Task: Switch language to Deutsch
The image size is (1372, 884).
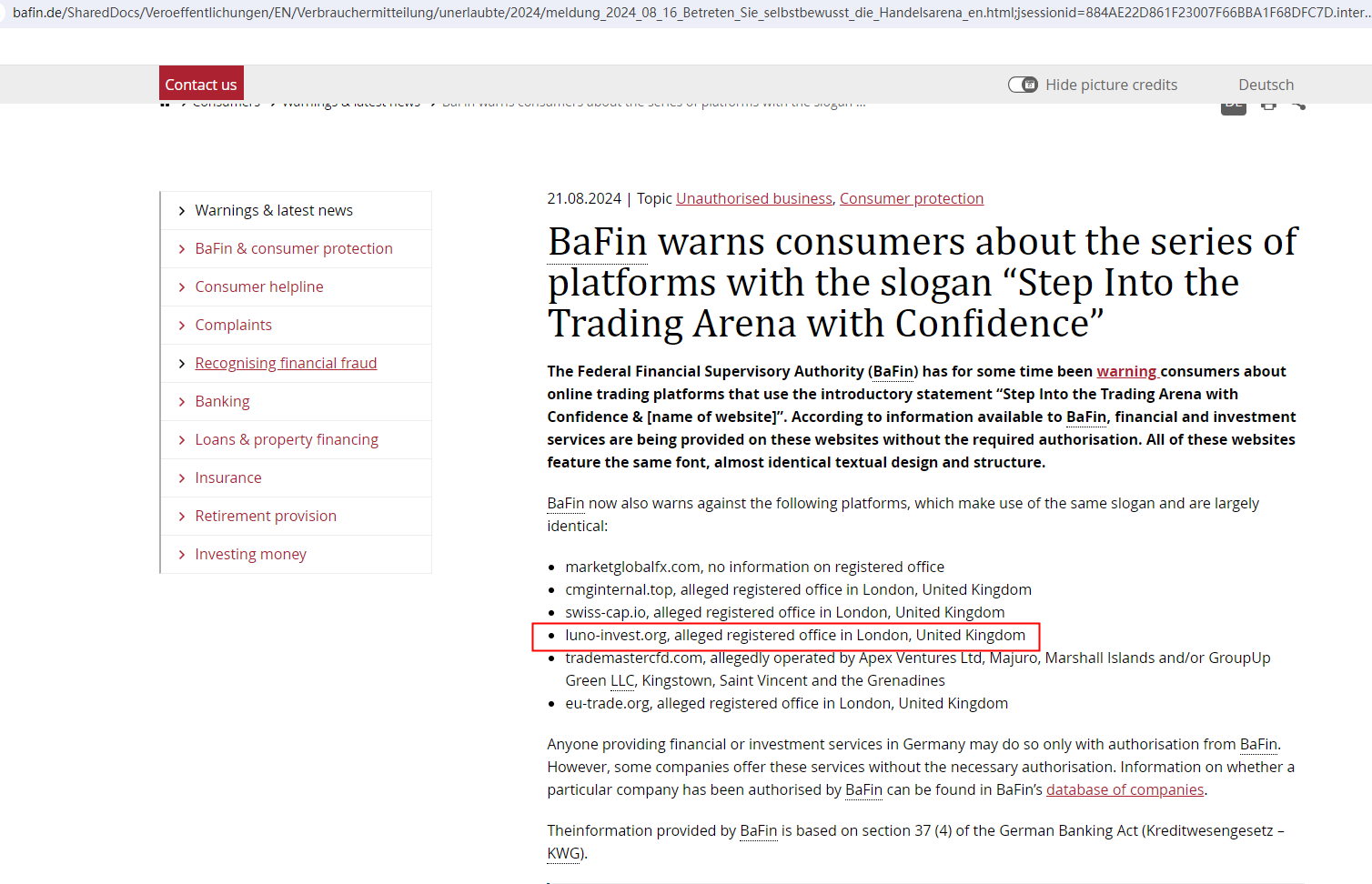Action: pyautogui.click(x=1266, y=85)
